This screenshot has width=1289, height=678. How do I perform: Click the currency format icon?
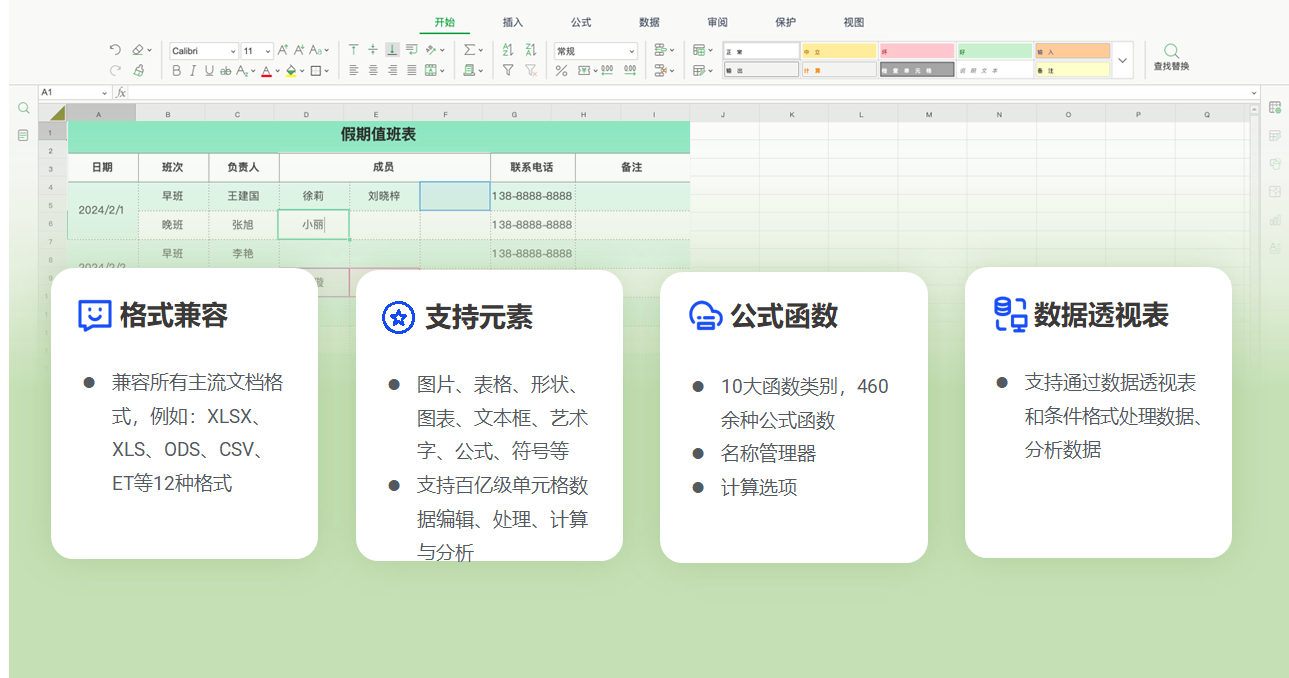click(x=585, y=70)
